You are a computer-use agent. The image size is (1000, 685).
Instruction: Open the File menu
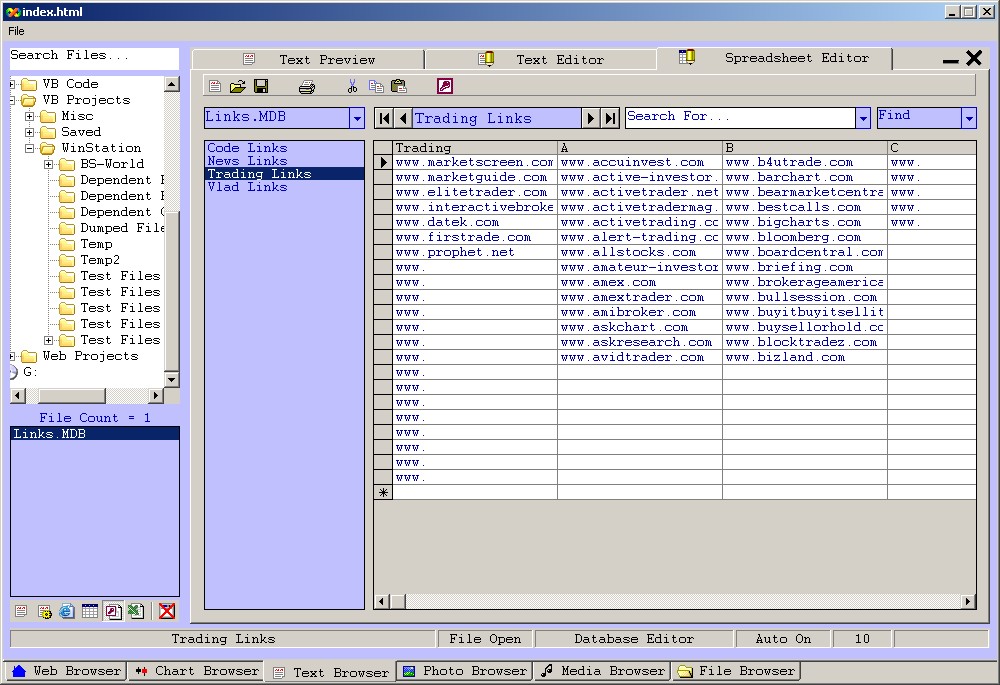(x=16, y=31)
